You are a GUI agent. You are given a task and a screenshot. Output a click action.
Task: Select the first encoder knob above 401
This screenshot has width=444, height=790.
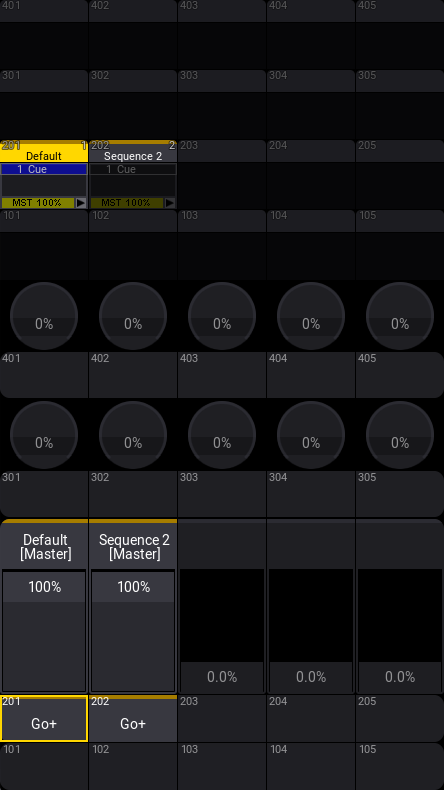click(x=44, y=316)
